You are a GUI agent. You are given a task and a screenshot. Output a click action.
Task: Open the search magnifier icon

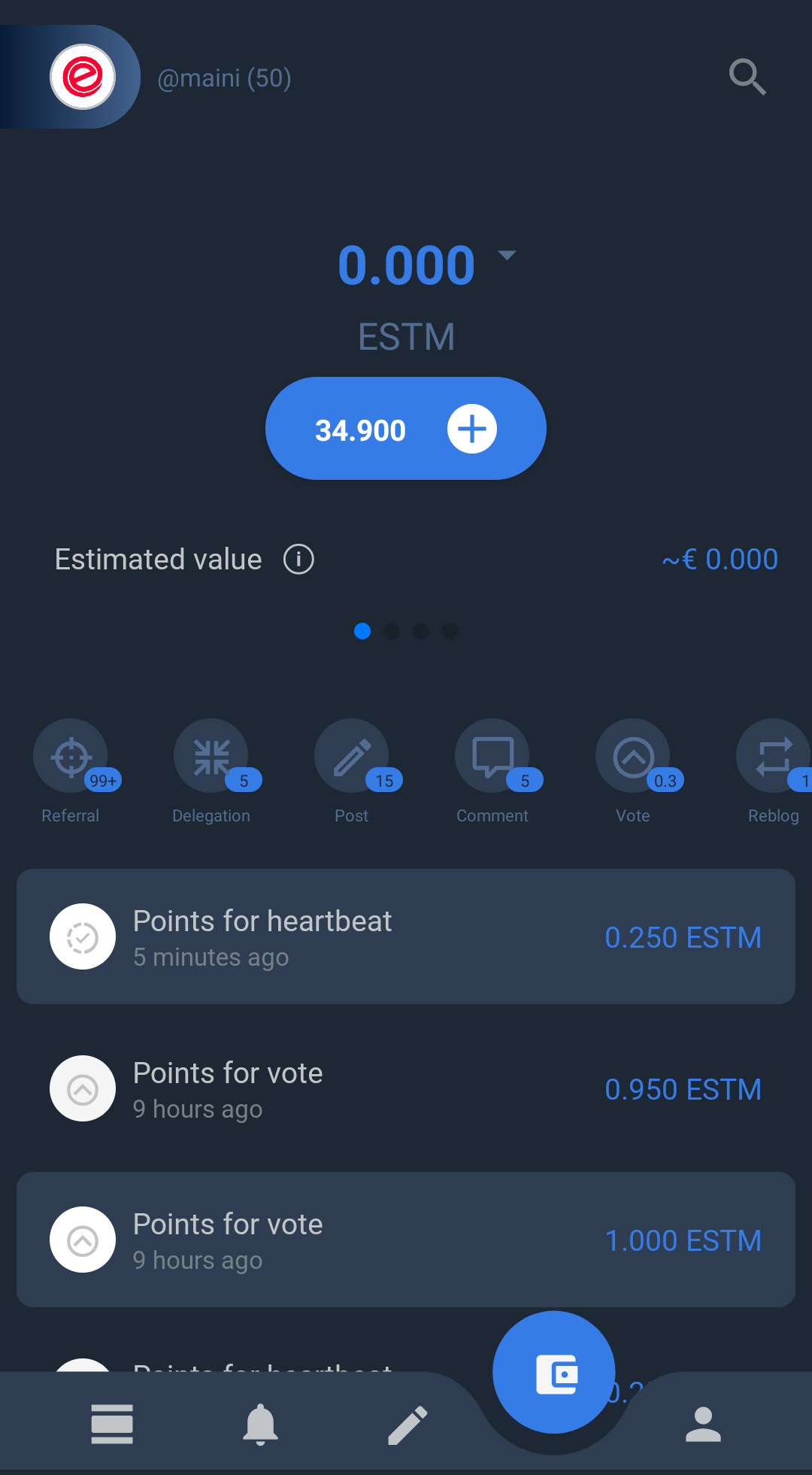(747, 77)
